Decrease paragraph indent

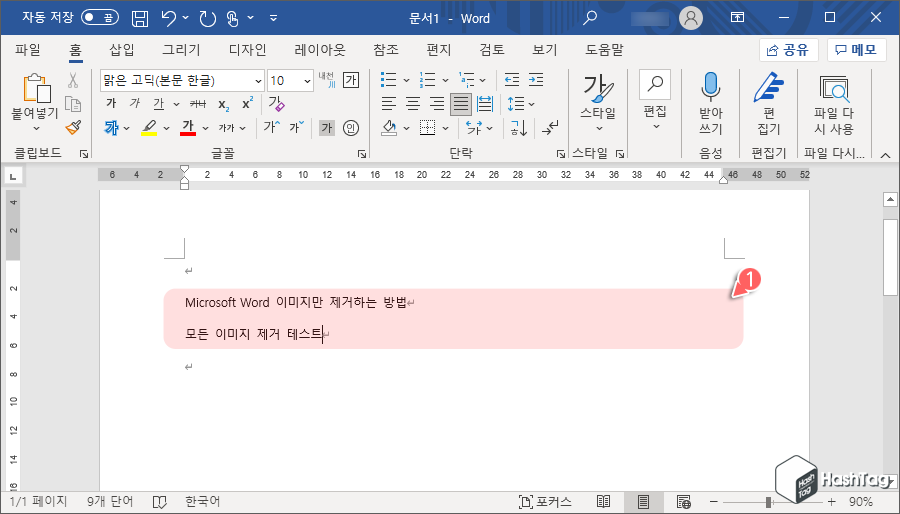coord(511,80)
